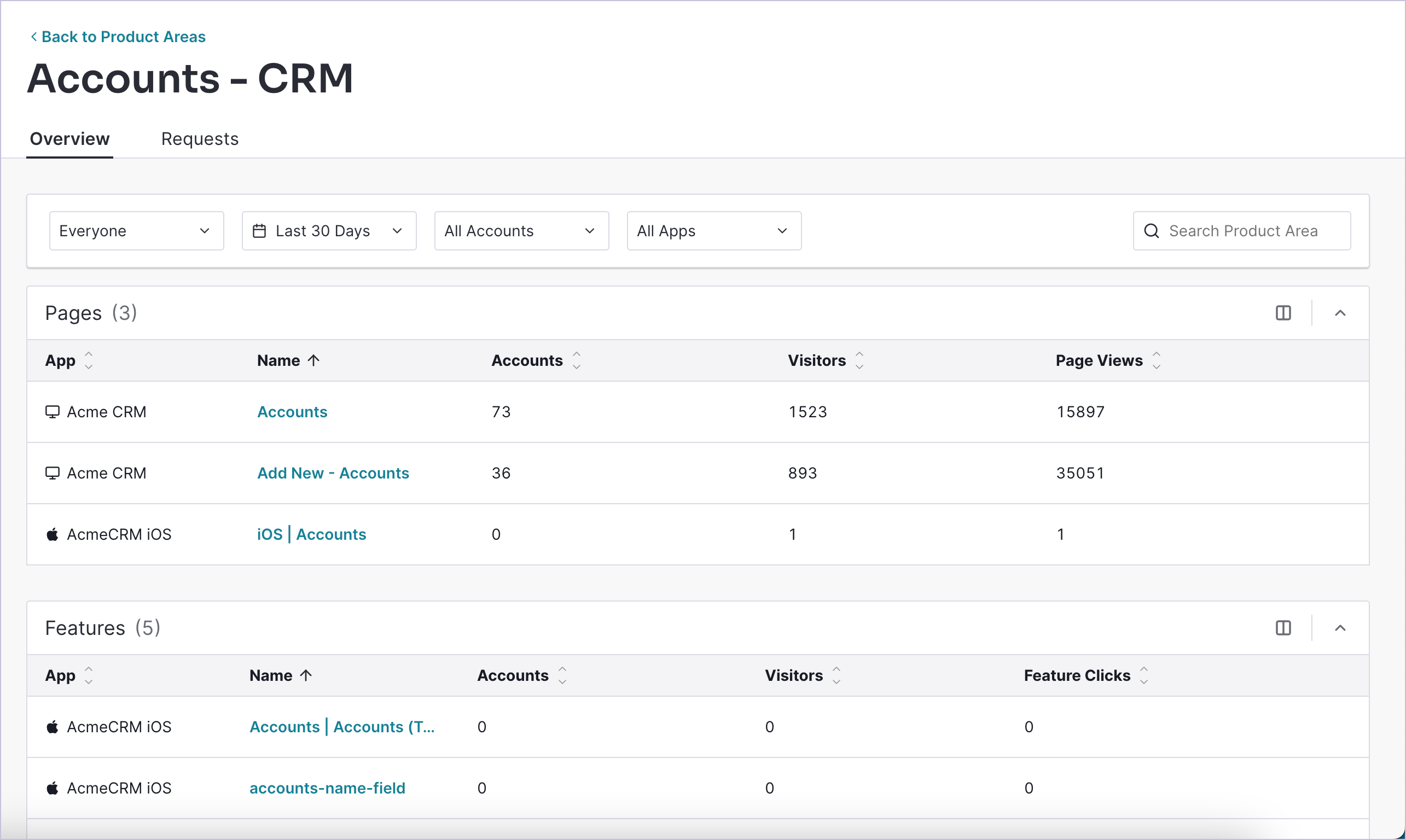The image size is (1406, 840).
Task: Open the accounts-name-field feature link
Action: (327, 788)
